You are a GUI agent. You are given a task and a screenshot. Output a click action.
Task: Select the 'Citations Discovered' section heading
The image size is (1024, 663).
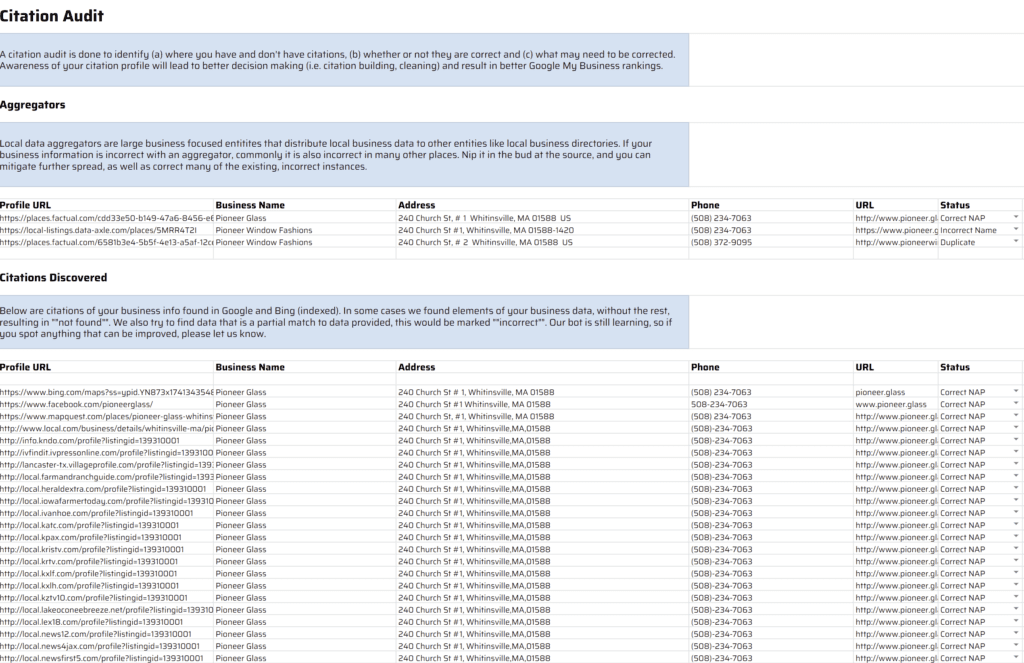[54, 278]
